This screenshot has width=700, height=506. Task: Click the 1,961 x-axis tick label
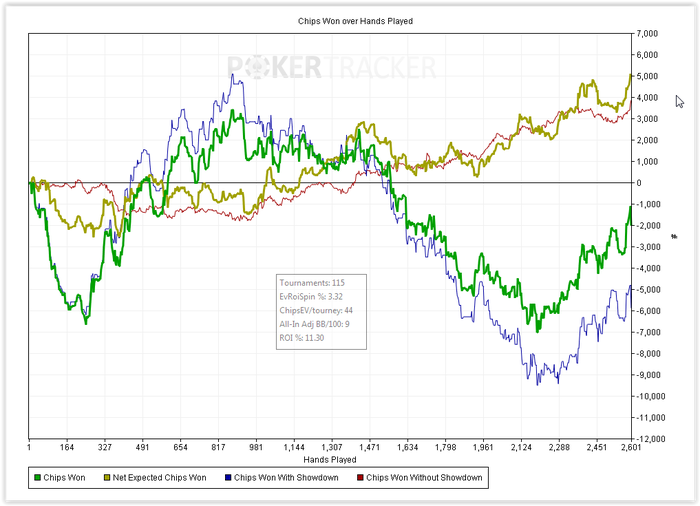(x=483, y=447)
